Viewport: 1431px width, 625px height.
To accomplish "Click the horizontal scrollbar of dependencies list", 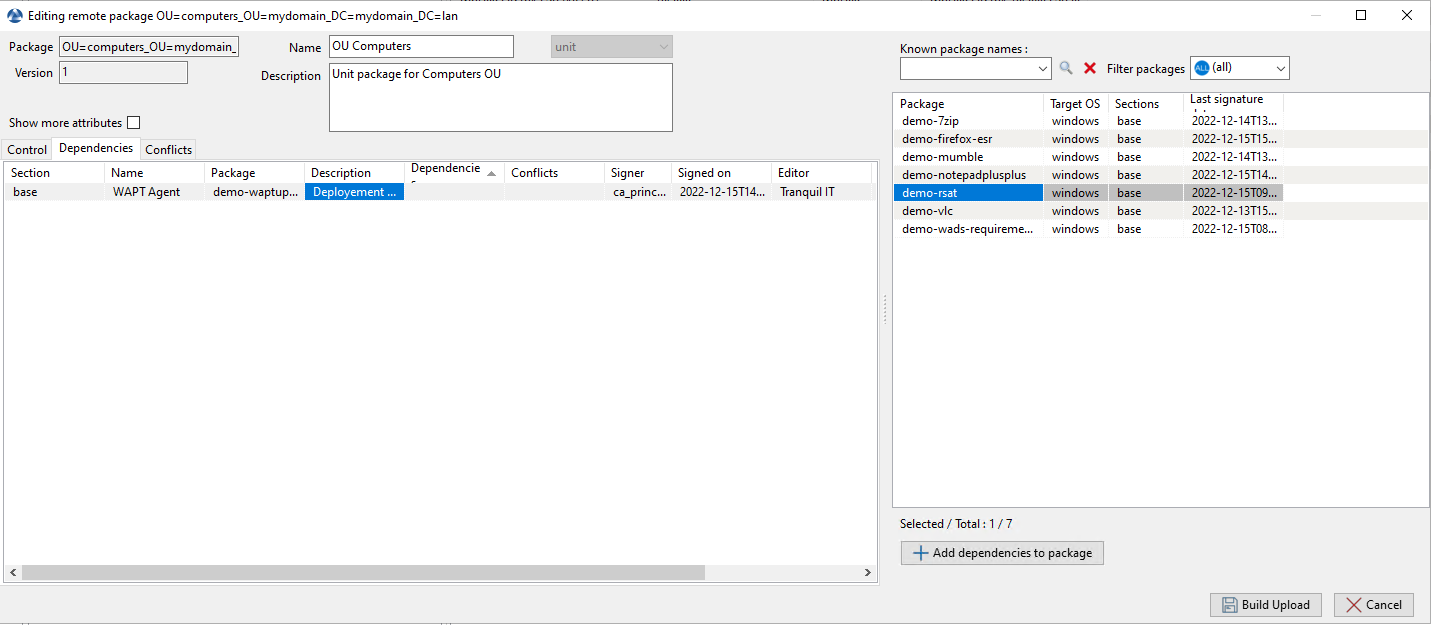I will pyautogui.click(x=362, y=573).
